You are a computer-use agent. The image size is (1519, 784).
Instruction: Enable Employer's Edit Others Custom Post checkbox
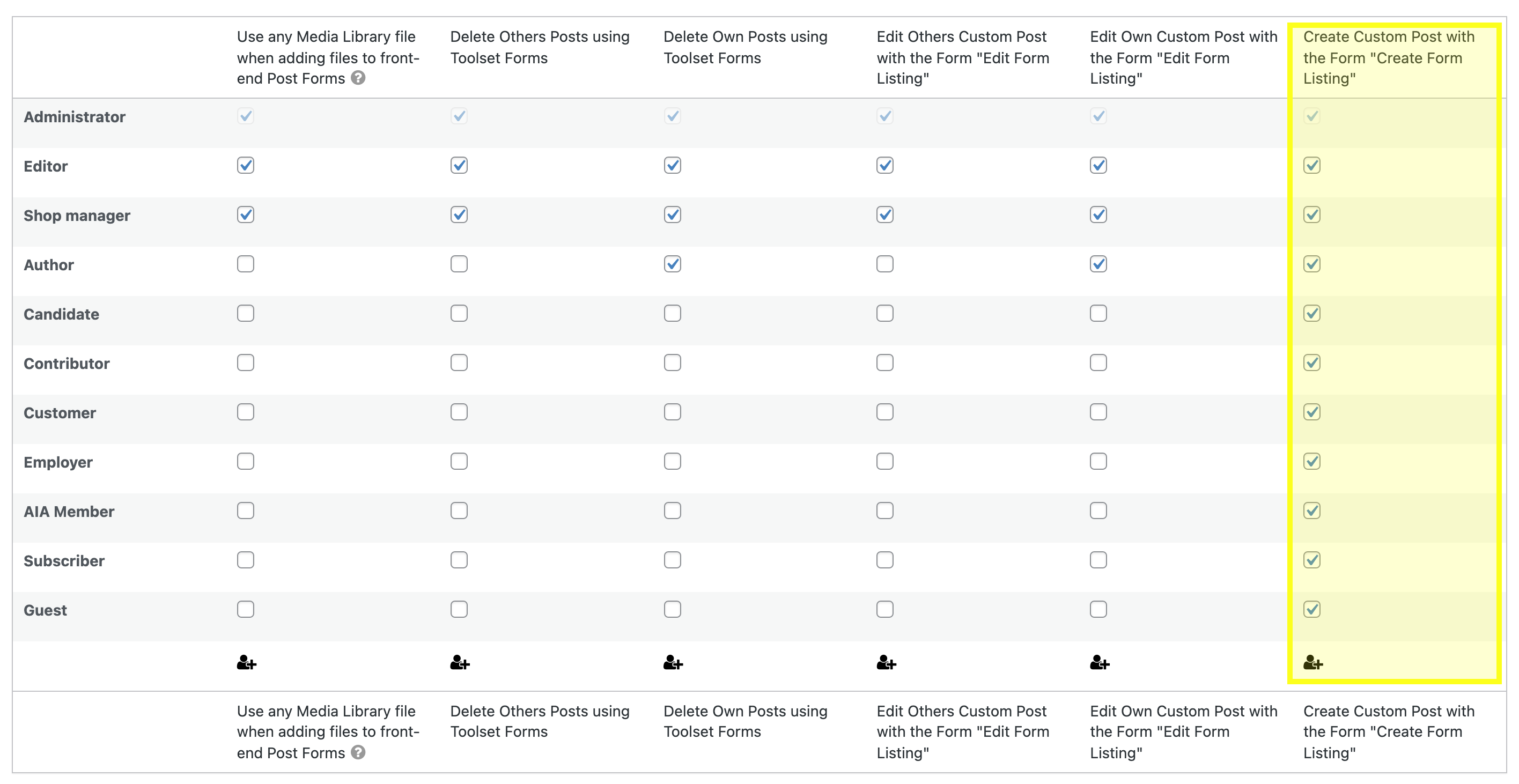click(x=885, y=461)
